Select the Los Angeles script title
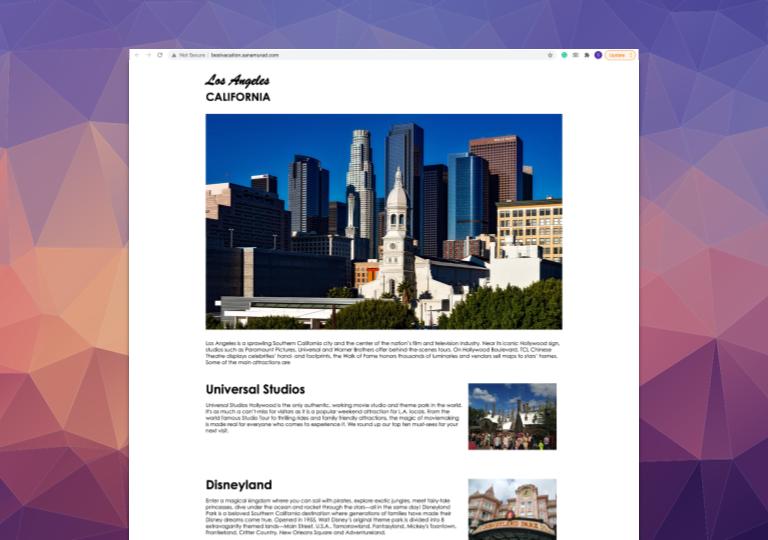The height and width of the screenshot is (540, 768). pos(237,80)
